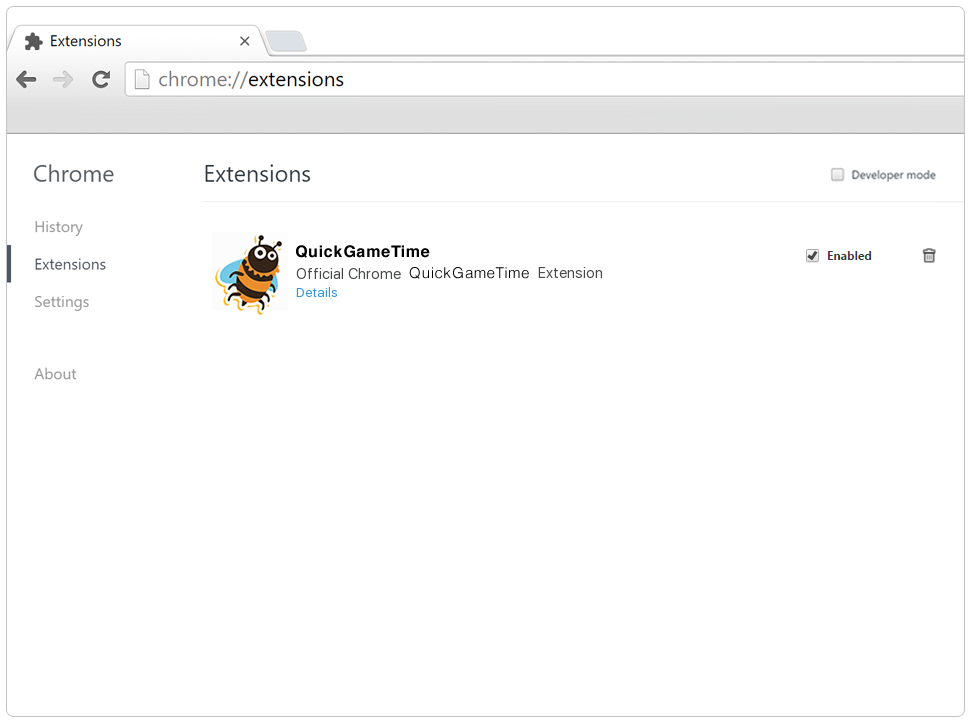Viewport: 970px width, 722px height.
Task: Enable the Developer mode checkbox
Action: [837, 174]
